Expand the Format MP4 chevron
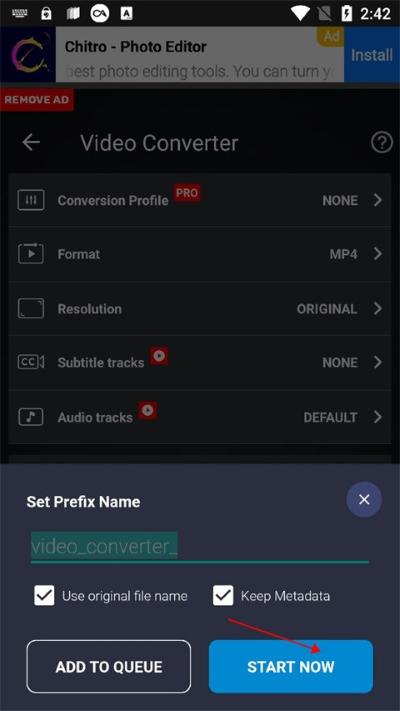The width and height of the screenshot is (400, 711). [377, 253]
